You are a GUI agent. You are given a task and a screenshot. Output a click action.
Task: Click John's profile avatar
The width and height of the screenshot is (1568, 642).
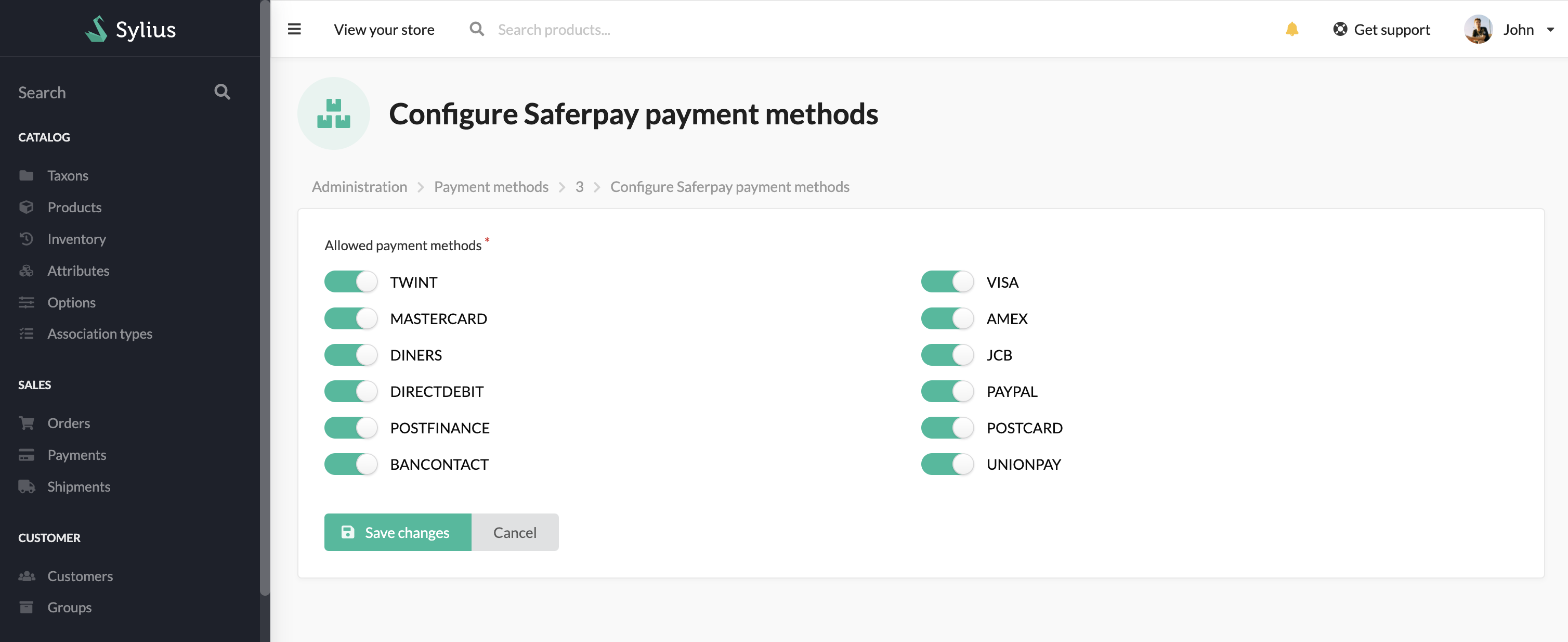coord(1478,29)
